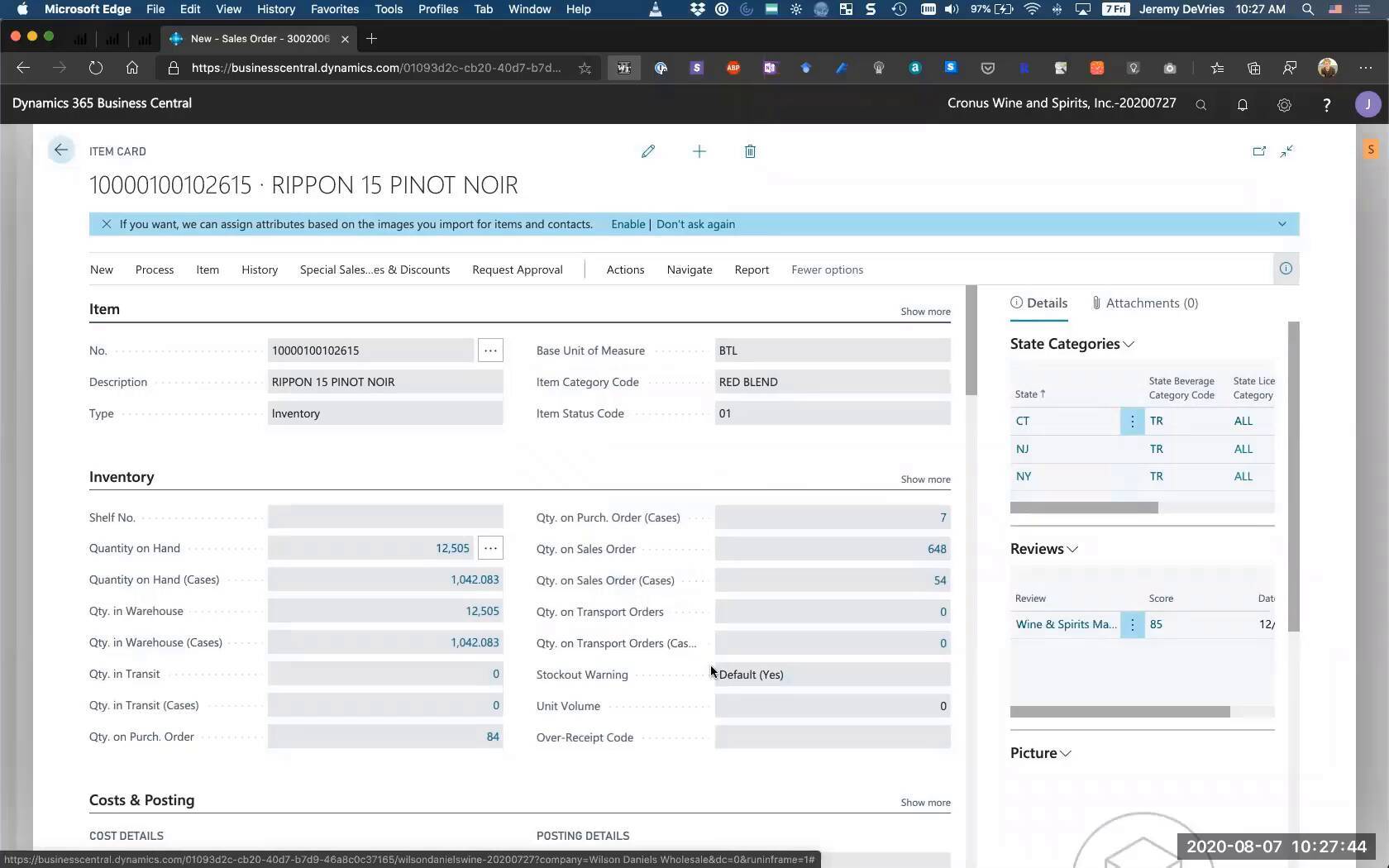Expand the attributes notification banner chevron
Viewport: 1389px width, 868px height.
(1282, 224)
